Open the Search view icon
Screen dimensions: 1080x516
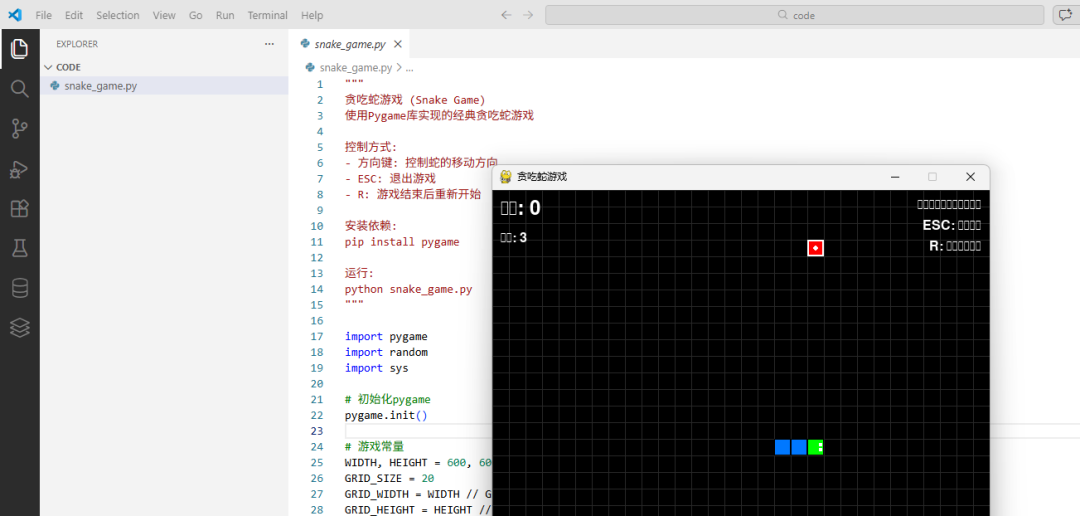coord(19,88)
